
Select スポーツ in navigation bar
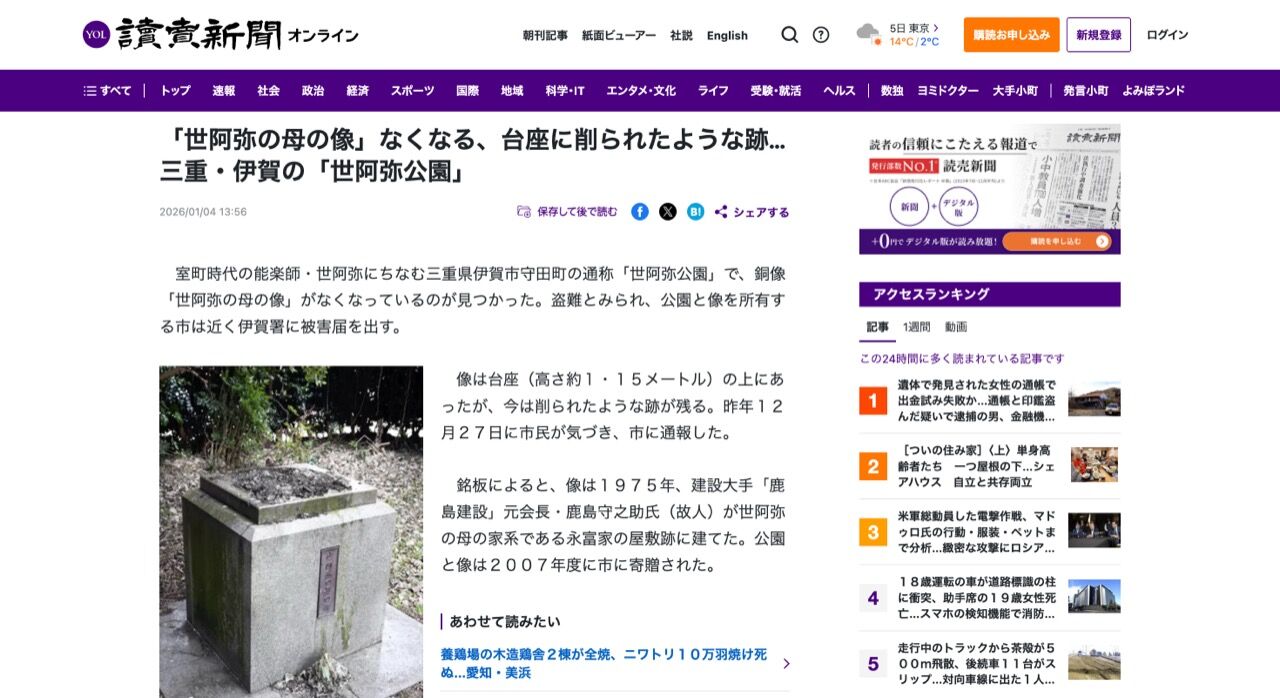tap(413, 91)
